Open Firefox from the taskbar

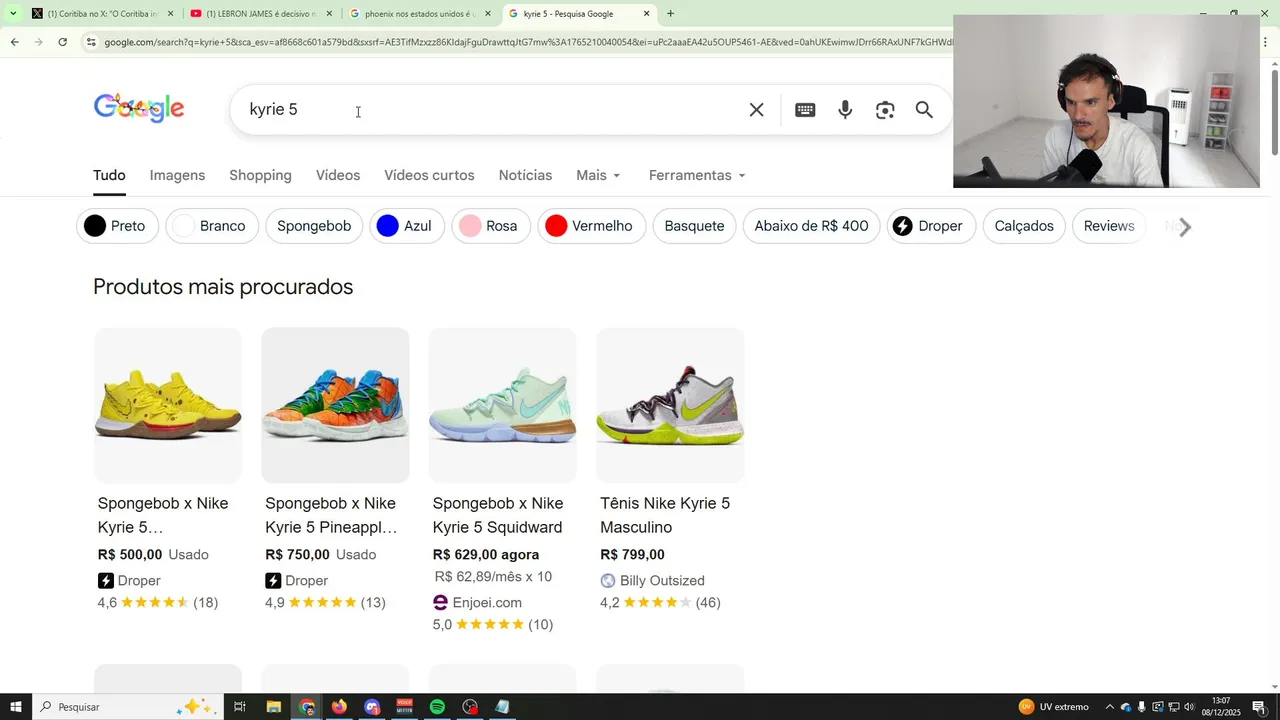click(339, 707)
